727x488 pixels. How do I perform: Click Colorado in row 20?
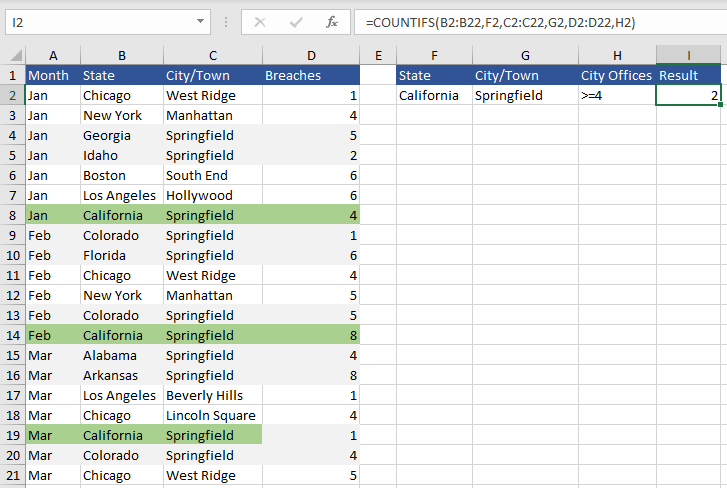[x=121, y=455]
